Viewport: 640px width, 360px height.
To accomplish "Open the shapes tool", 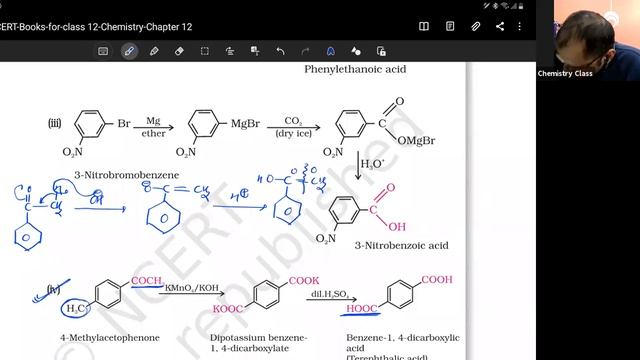I will click(x=356, y=51).
